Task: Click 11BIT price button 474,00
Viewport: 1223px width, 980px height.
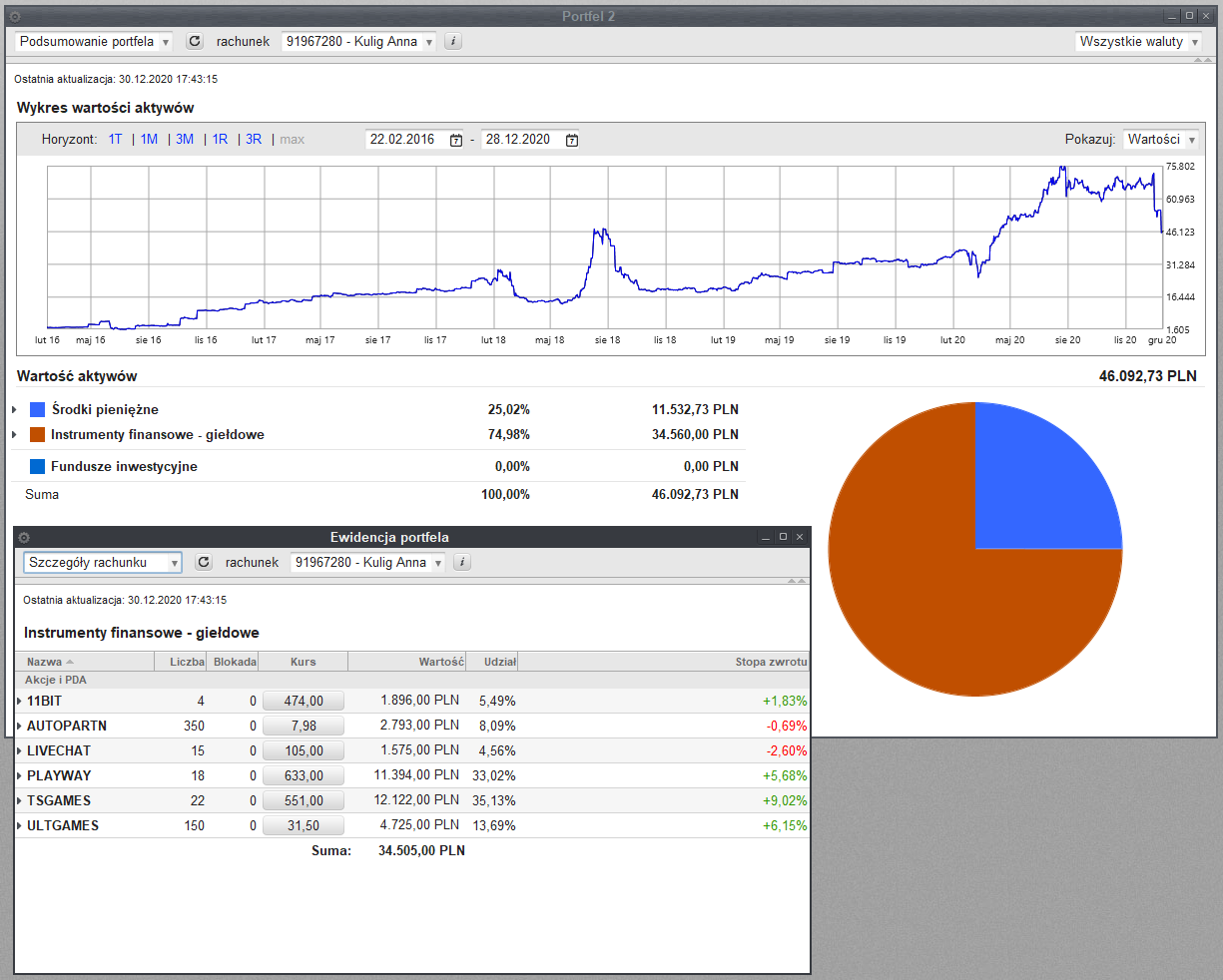Action: 304,701
